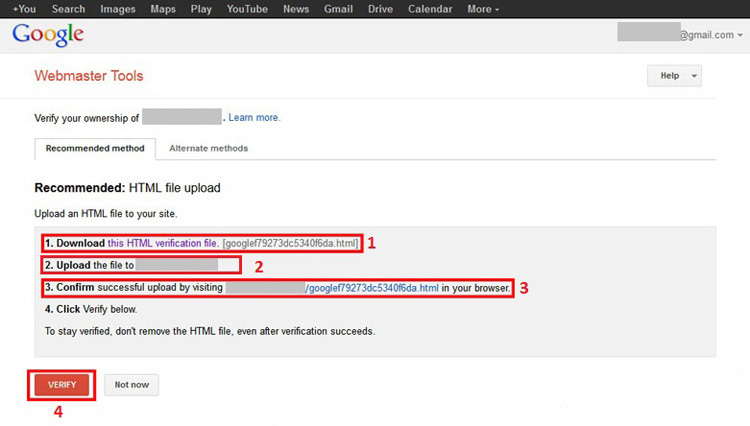Go to Images in the top bar
The width and height of the screenshot is (750, 426).
pos(118,9)
